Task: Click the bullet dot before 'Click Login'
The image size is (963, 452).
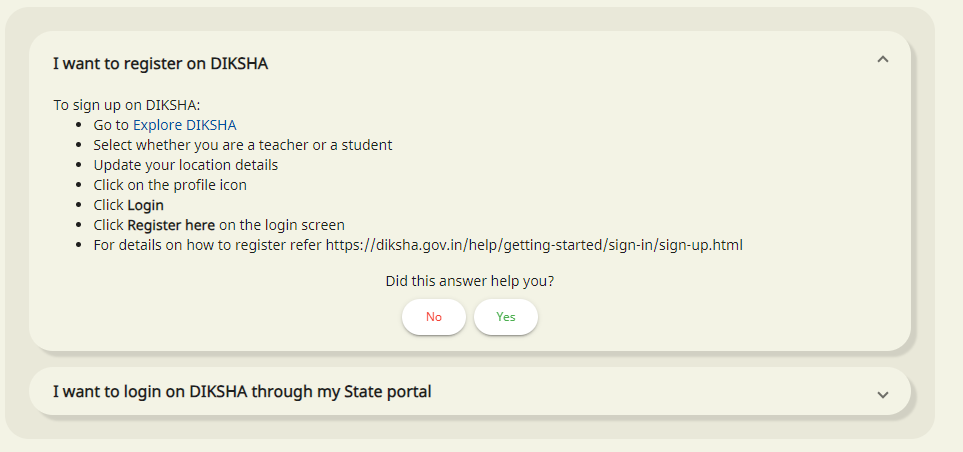Action: tap(78, 205)
